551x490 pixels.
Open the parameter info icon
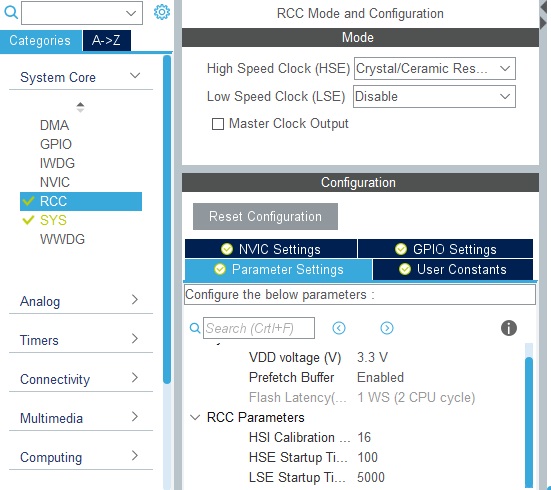click(x=508, y=328)
